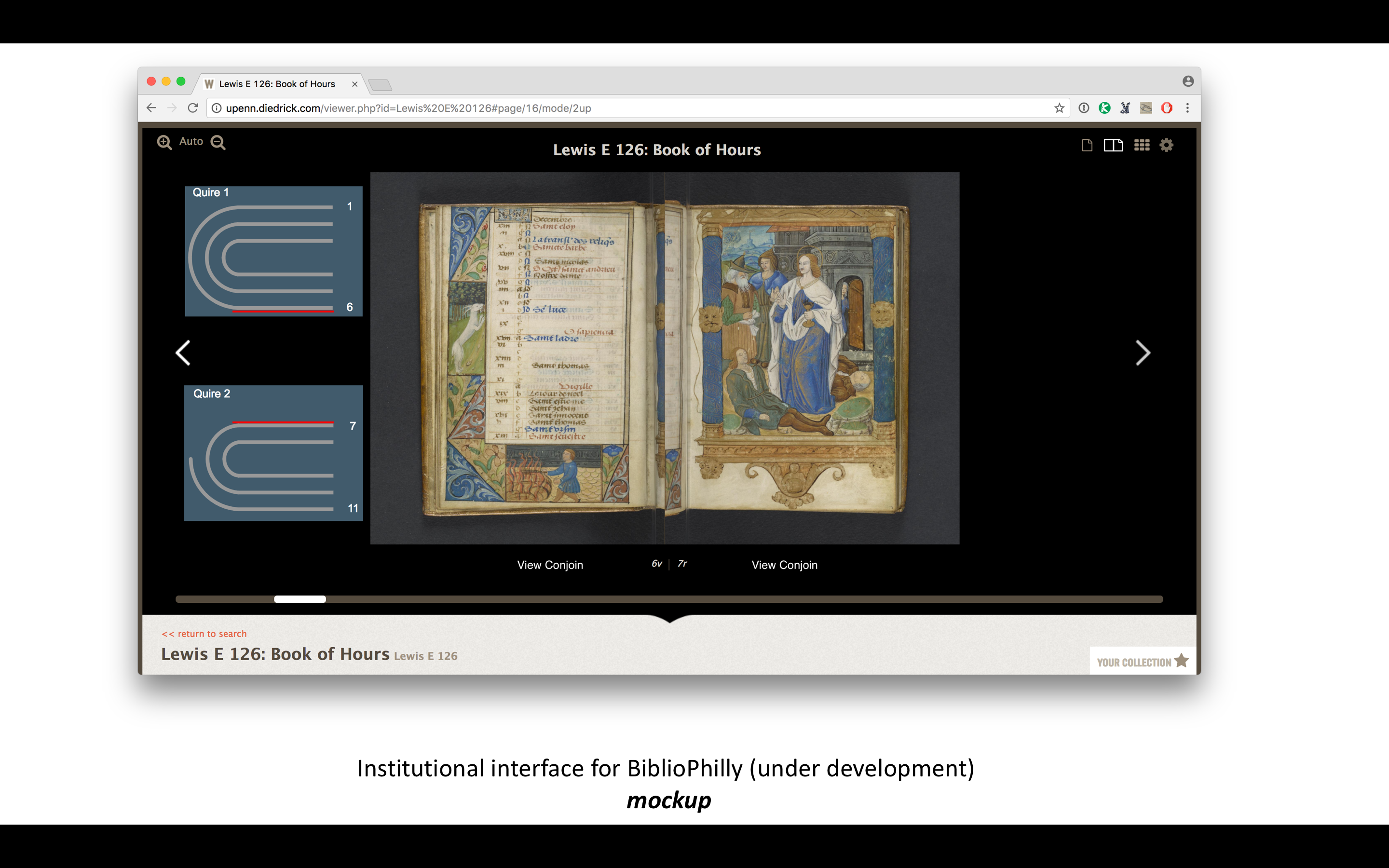Close the Lewis E 126 tab
1389x868 pixels.
354,84
